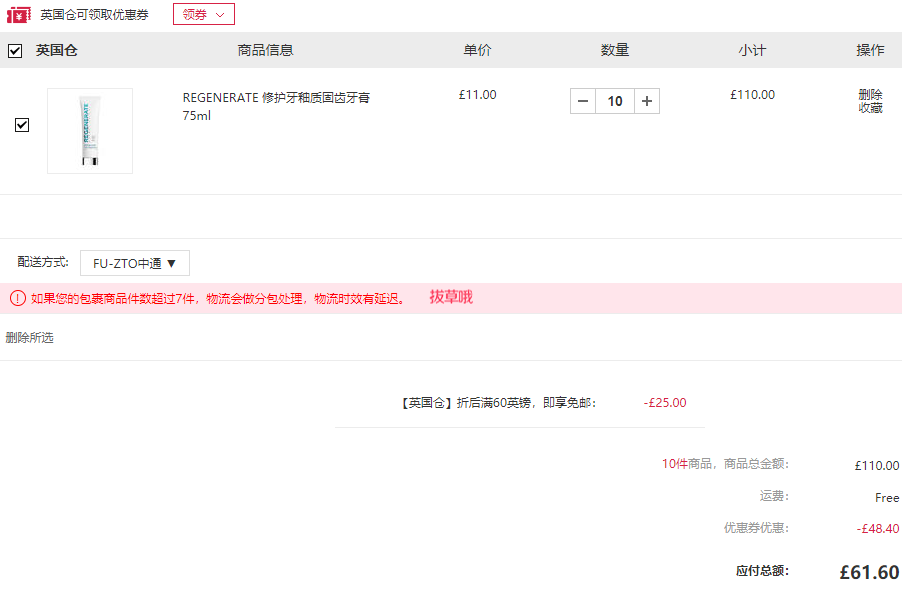Click the shipping value Free
Viewport: 902px width, 593px height.
887,498
